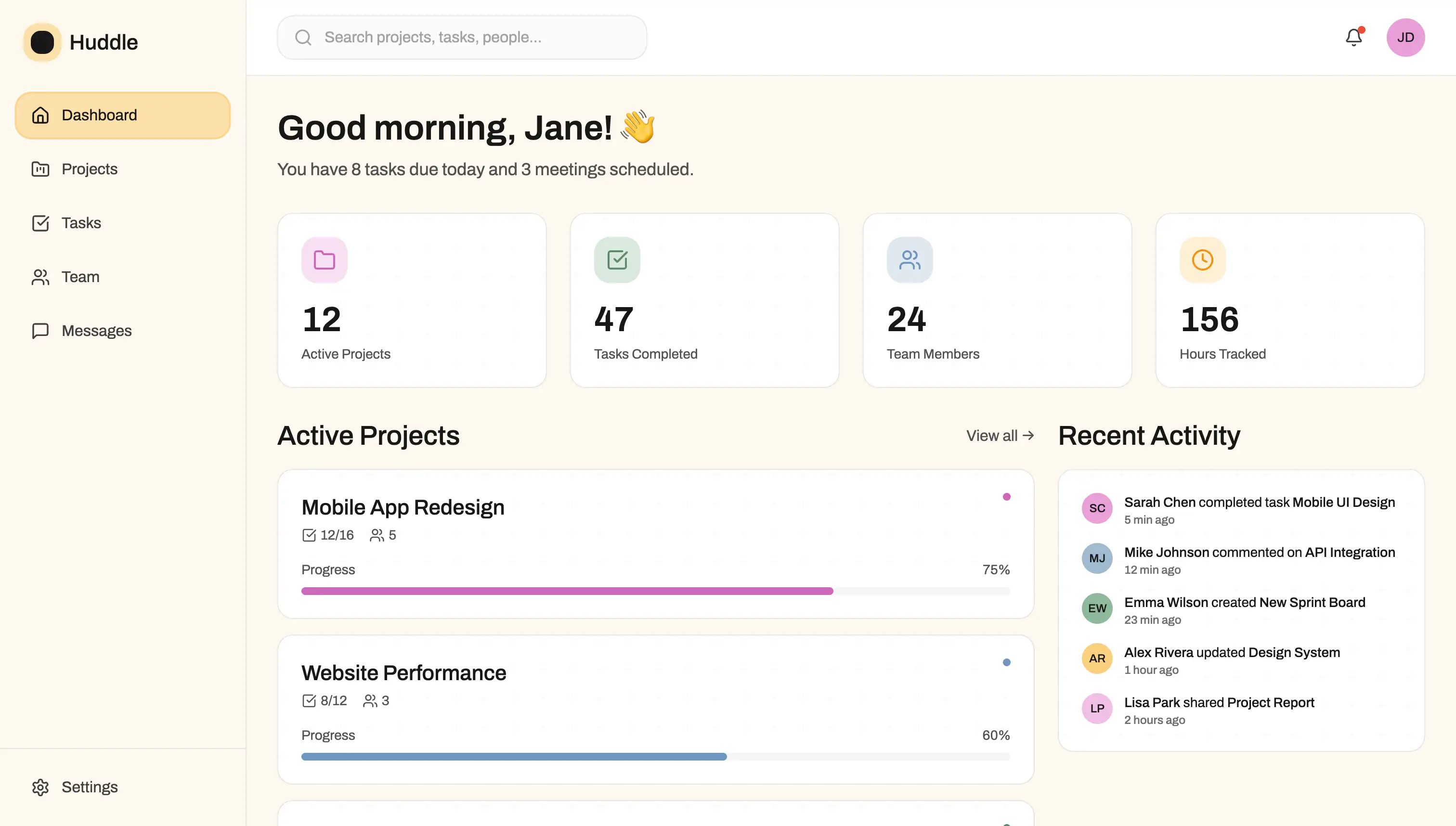
Task: Click the green checkmark icon on Tasks Completed card
Action: [617, 260]
